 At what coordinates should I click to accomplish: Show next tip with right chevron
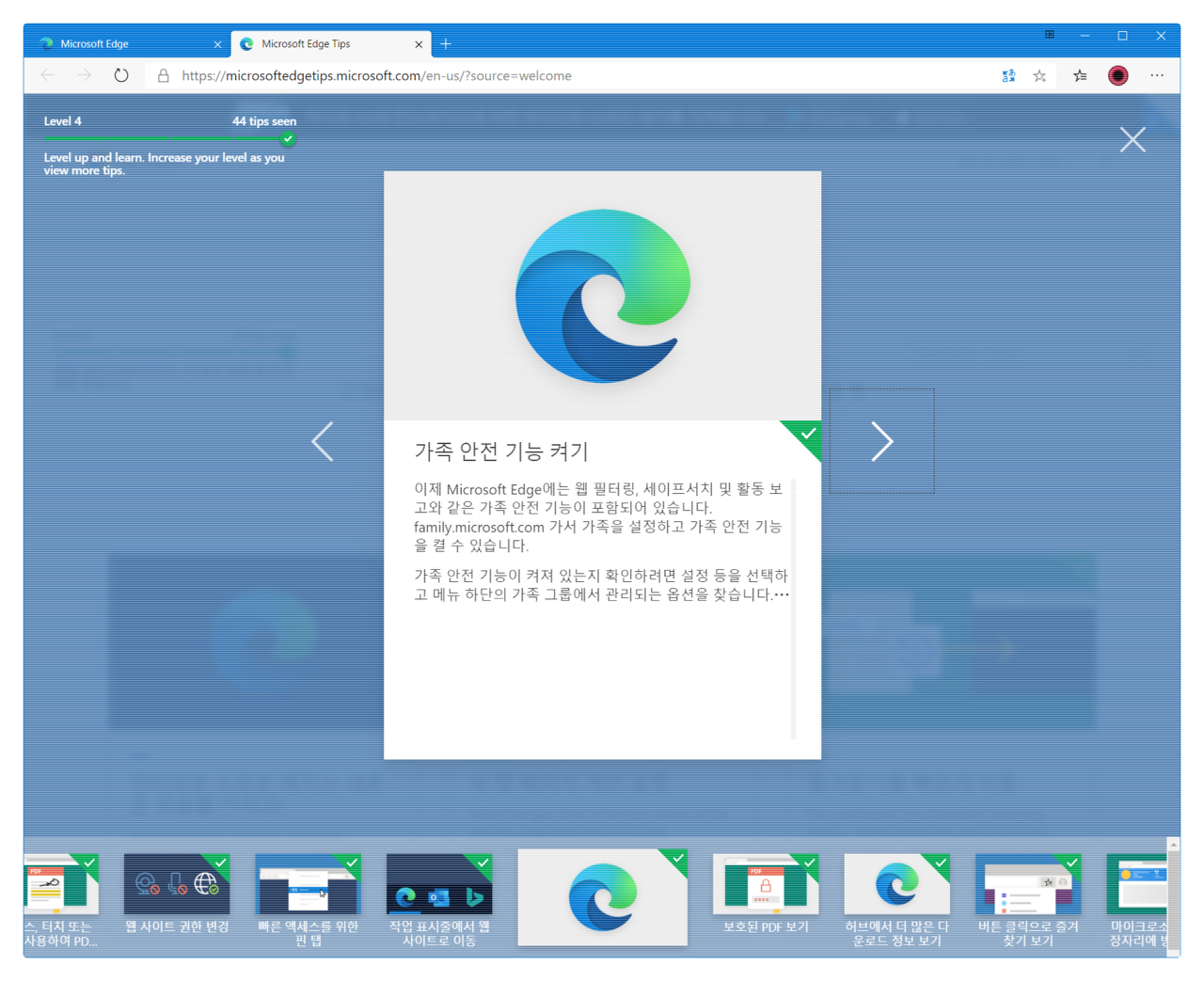[881, 441]
